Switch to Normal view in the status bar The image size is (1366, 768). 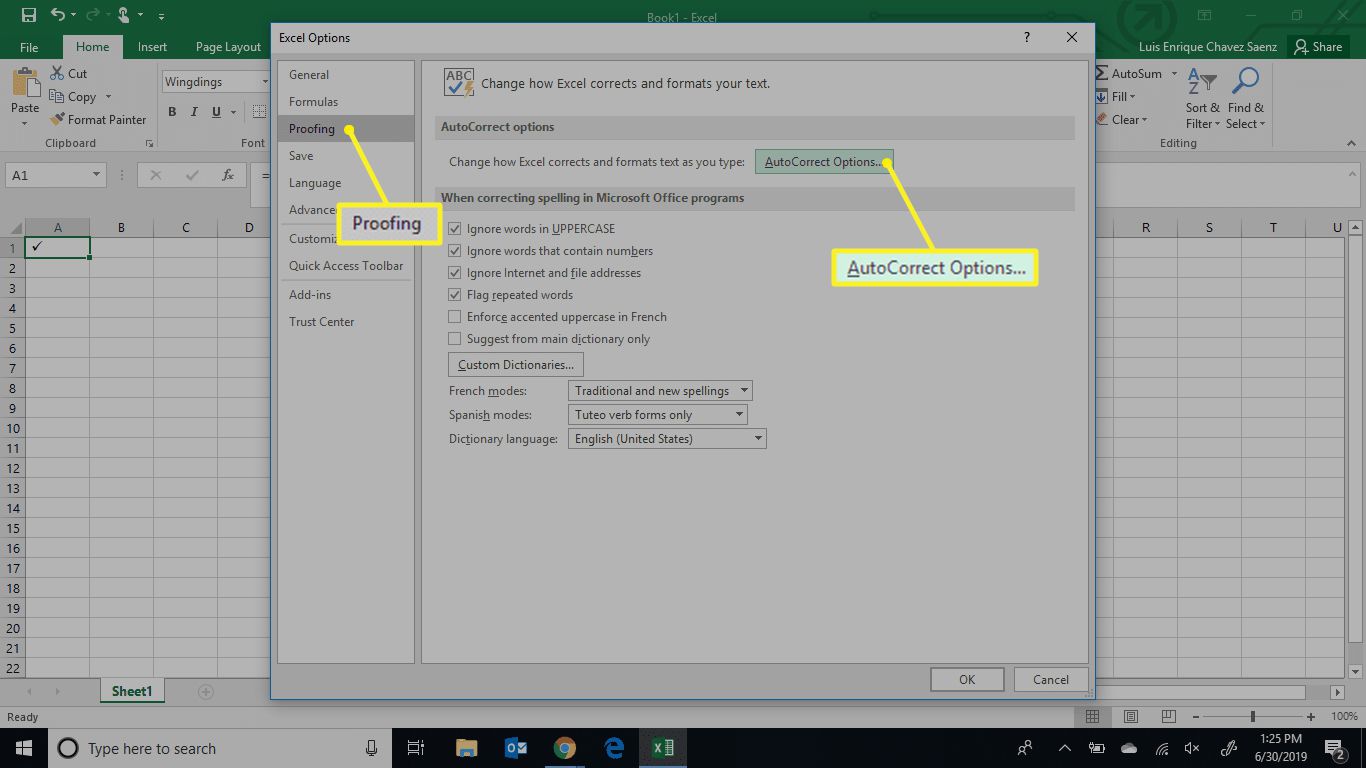pos(1093,717)
